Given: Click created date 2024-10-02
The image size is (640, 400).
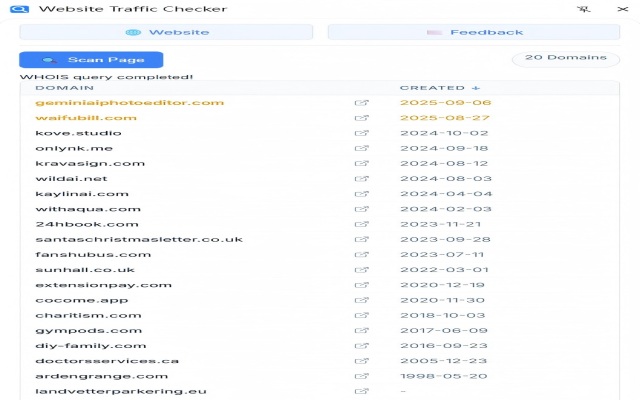Looking at the screenshot, I should tap(444, 133).
